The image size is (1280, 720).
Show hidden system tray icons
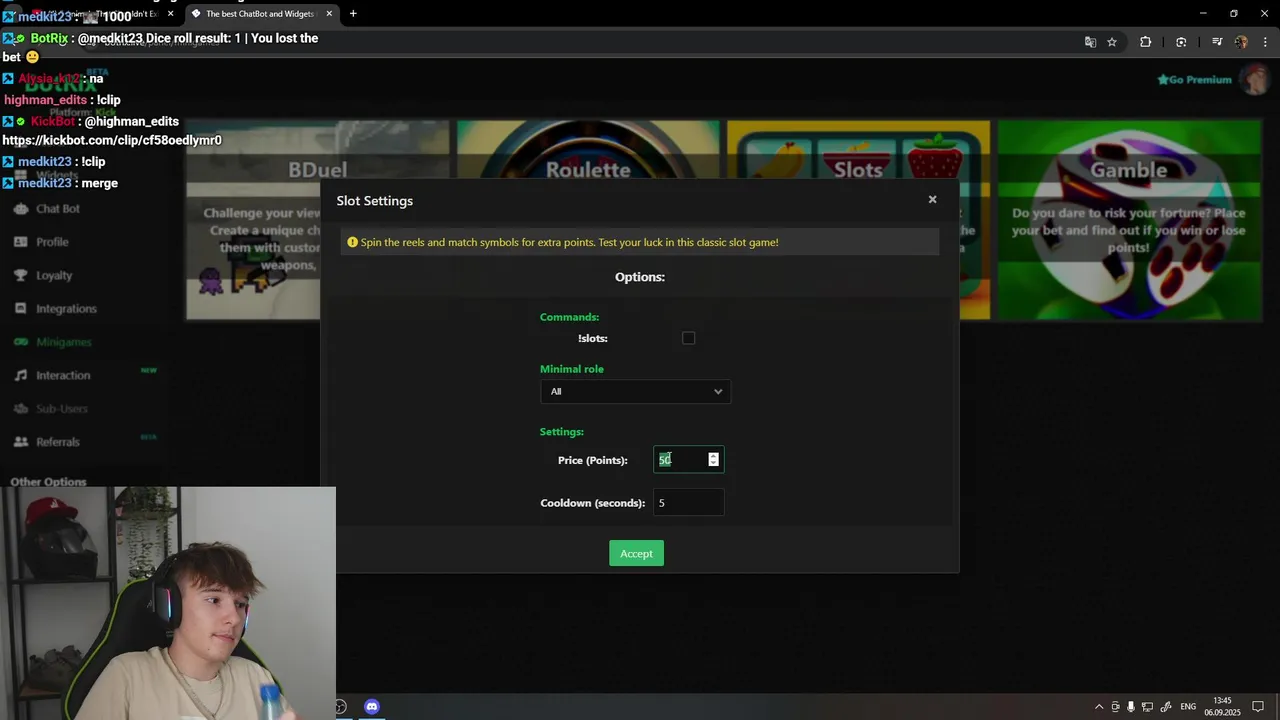pos(1099,706)
